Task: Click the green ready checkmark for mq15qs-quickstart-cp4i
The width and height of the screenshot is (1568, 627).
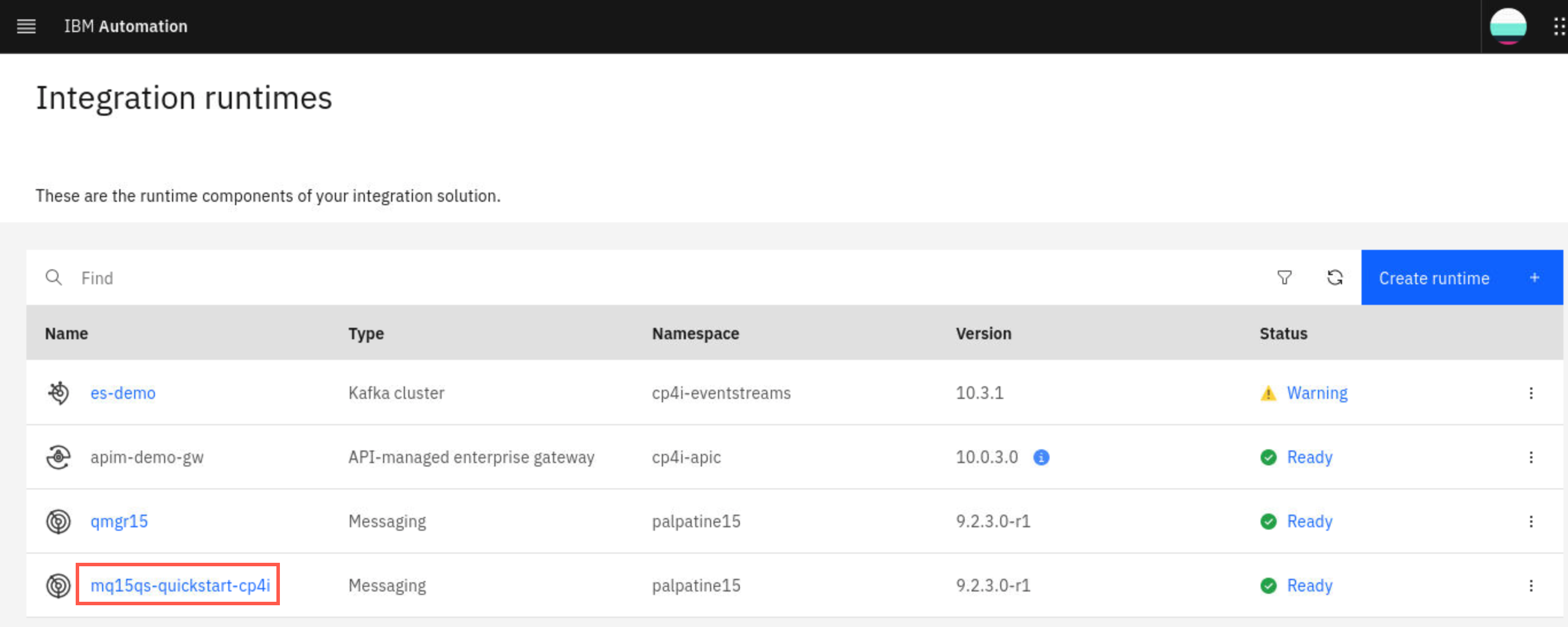Action: (1269, 586)
